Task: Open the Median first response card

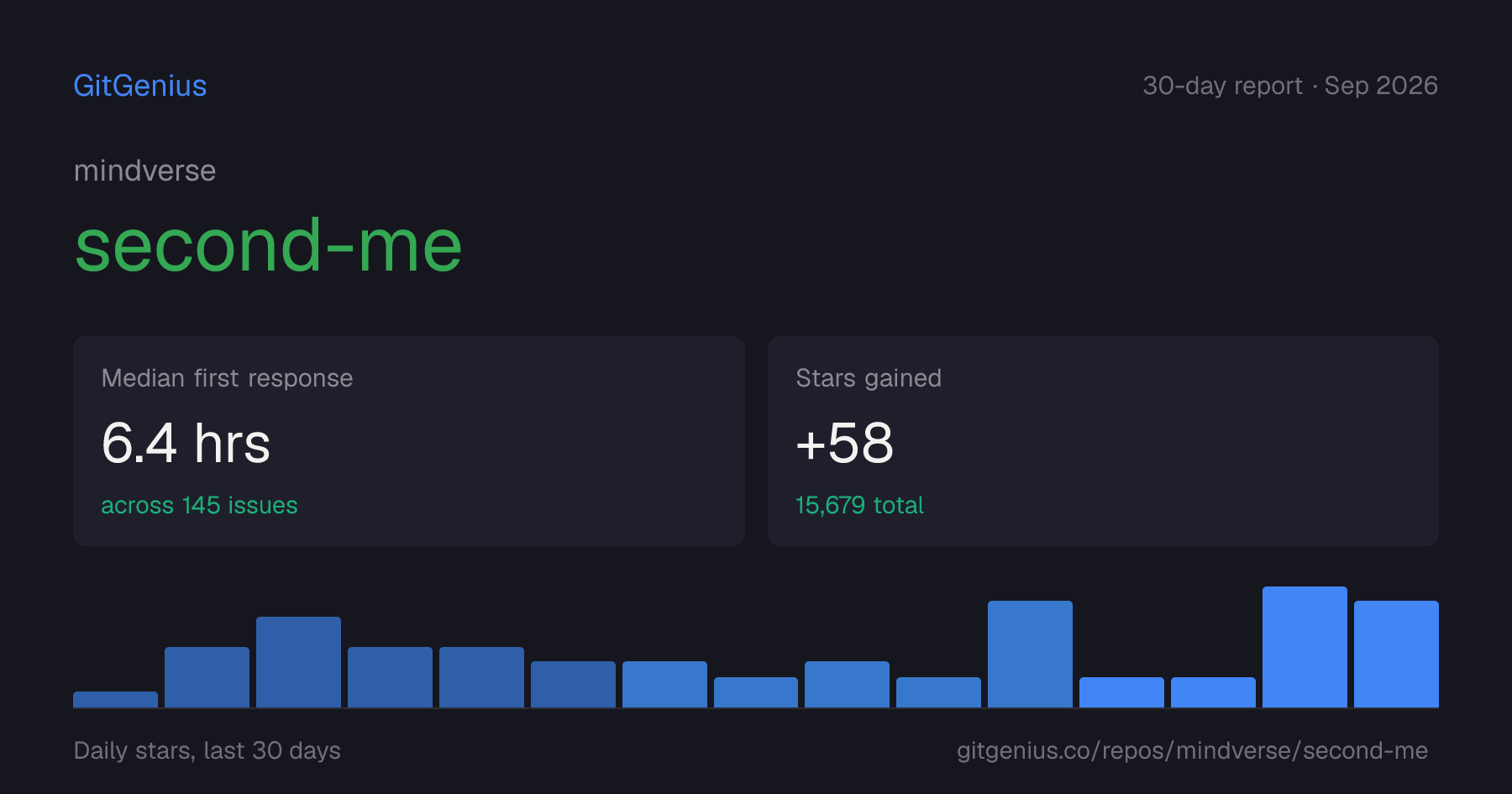Action: click(x=409, y=441)
